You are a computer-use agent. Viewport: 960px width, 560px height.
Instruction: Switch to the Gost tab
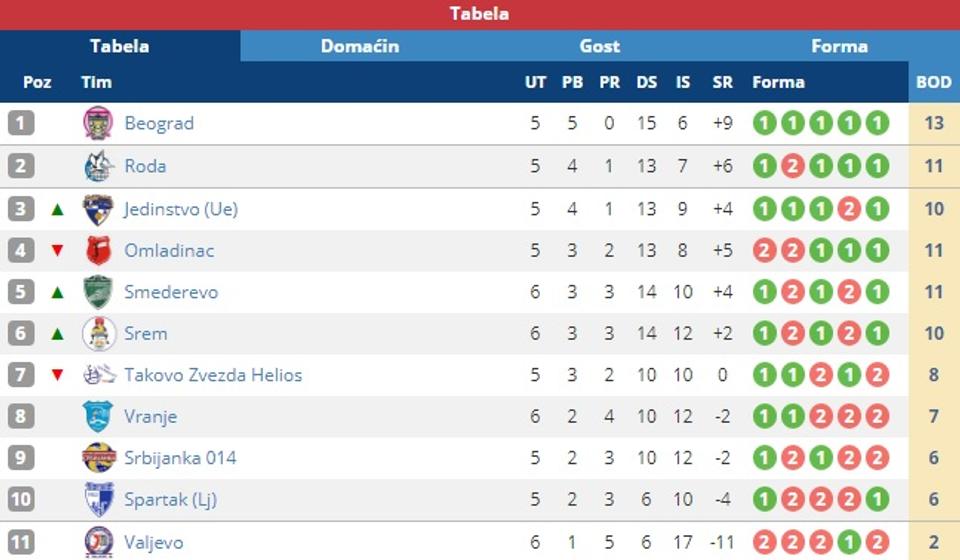(x=600, y=46)
